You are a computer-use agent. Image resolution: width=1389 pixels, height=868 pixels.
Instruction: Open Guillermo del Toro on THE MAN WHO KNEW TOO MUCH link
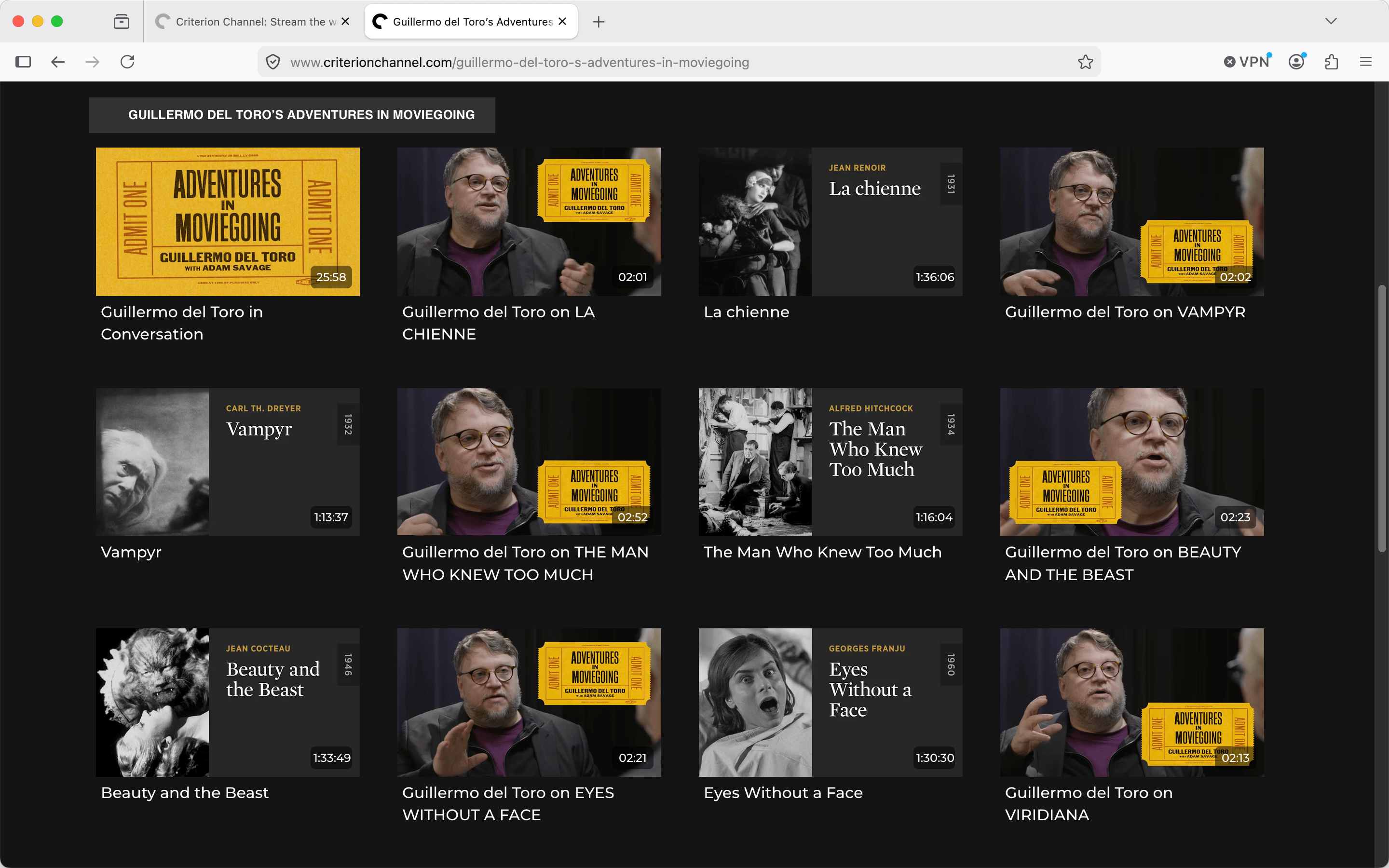(x=525, y=563)
